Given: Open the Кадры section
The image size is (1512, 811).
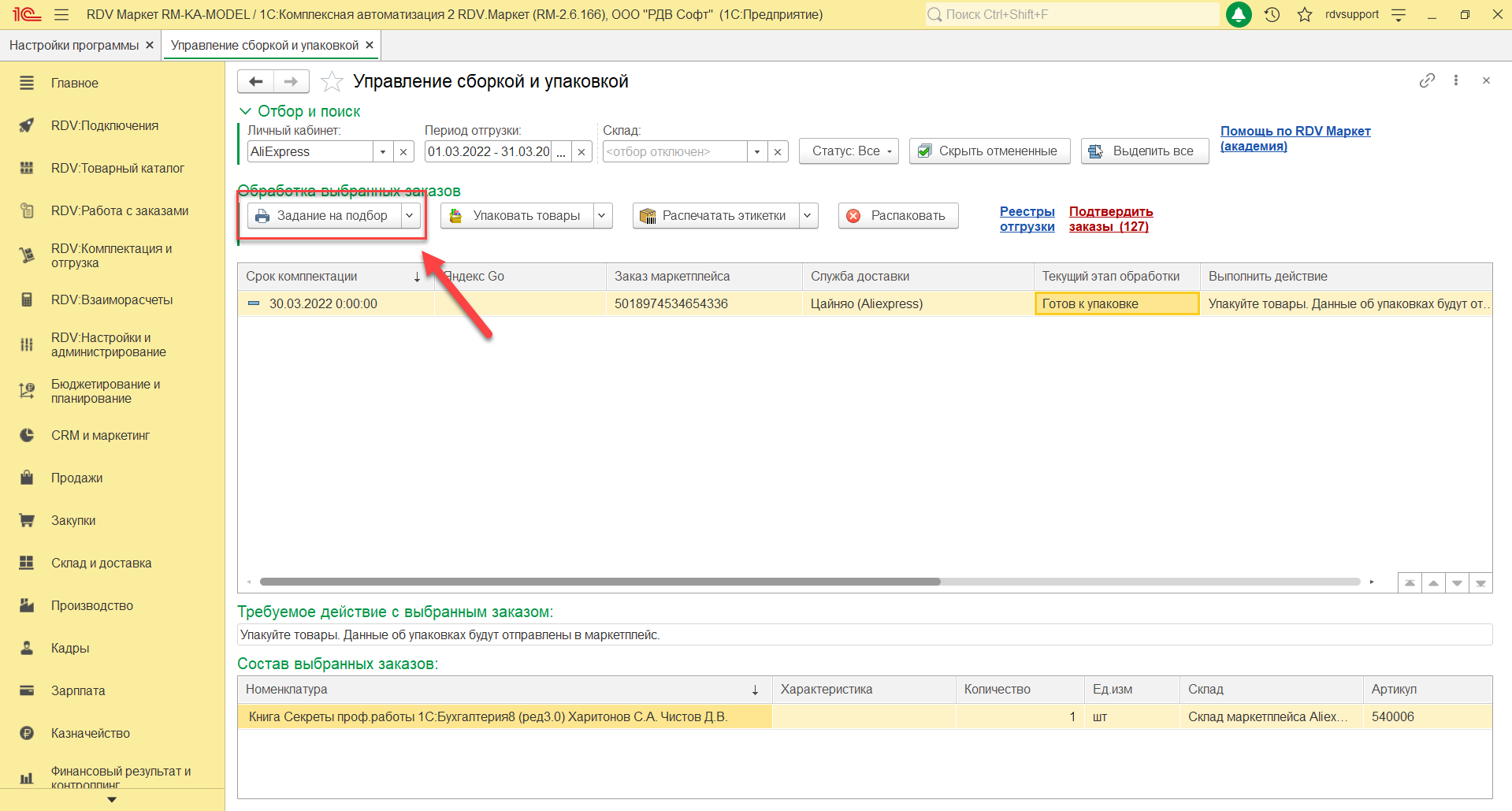Looking at the screenshot, I should 112,648.
